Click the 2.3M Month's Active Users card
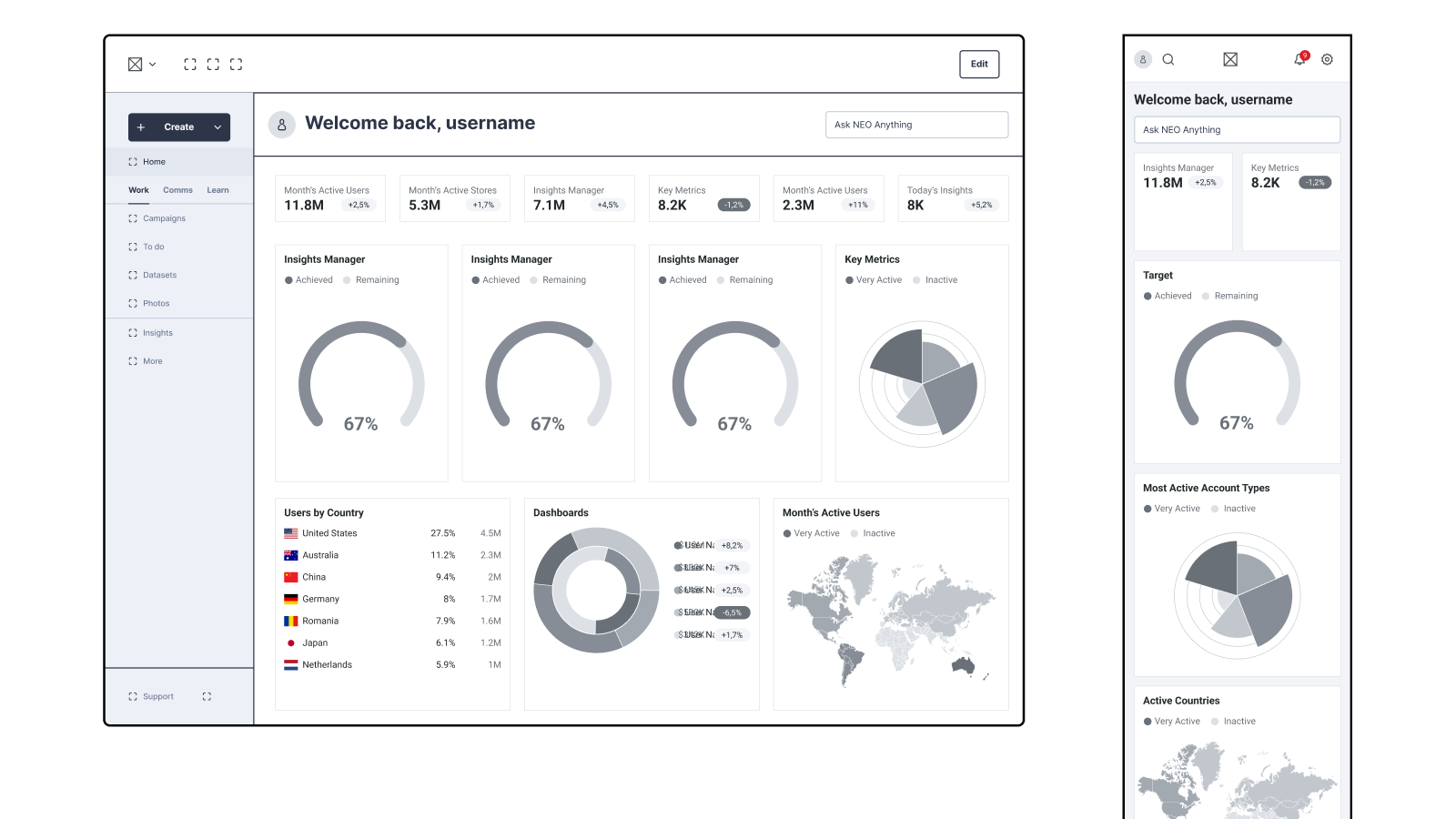Screen dimensions: 1456x819 829,198
